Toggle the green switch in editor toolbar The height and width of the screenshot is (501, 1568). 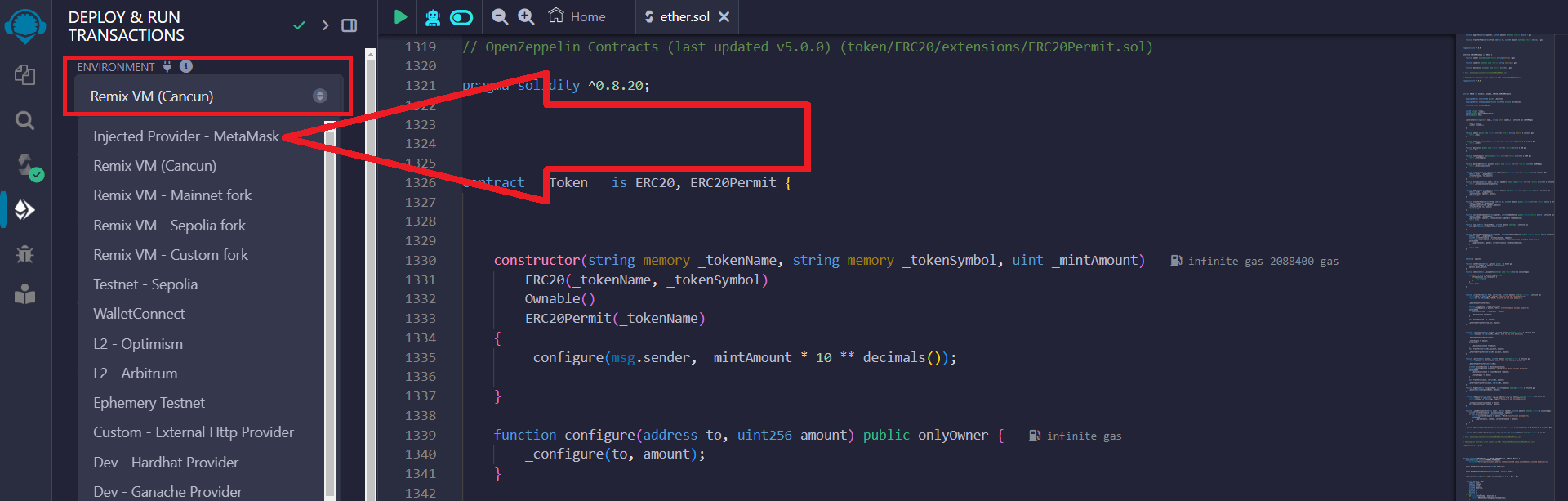[461, 17]
